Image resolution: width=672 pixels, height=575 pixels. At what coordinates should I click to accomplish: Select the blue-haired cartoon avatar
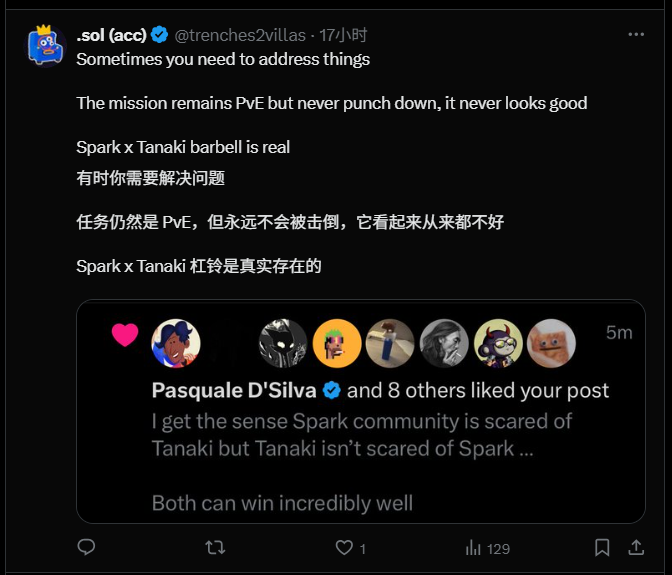pyautogui.click(x=176, y=343)
